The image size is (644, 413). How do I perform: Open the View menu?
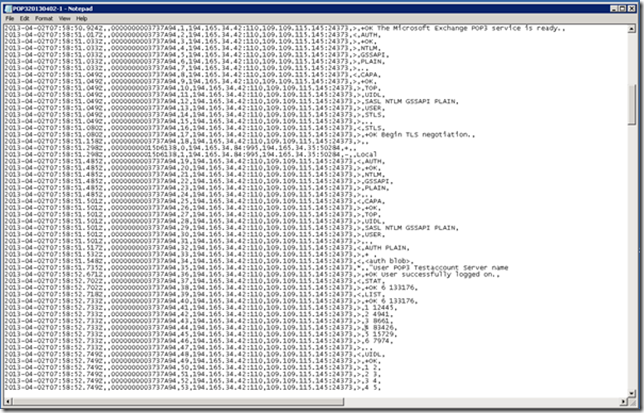pos(66,18)
